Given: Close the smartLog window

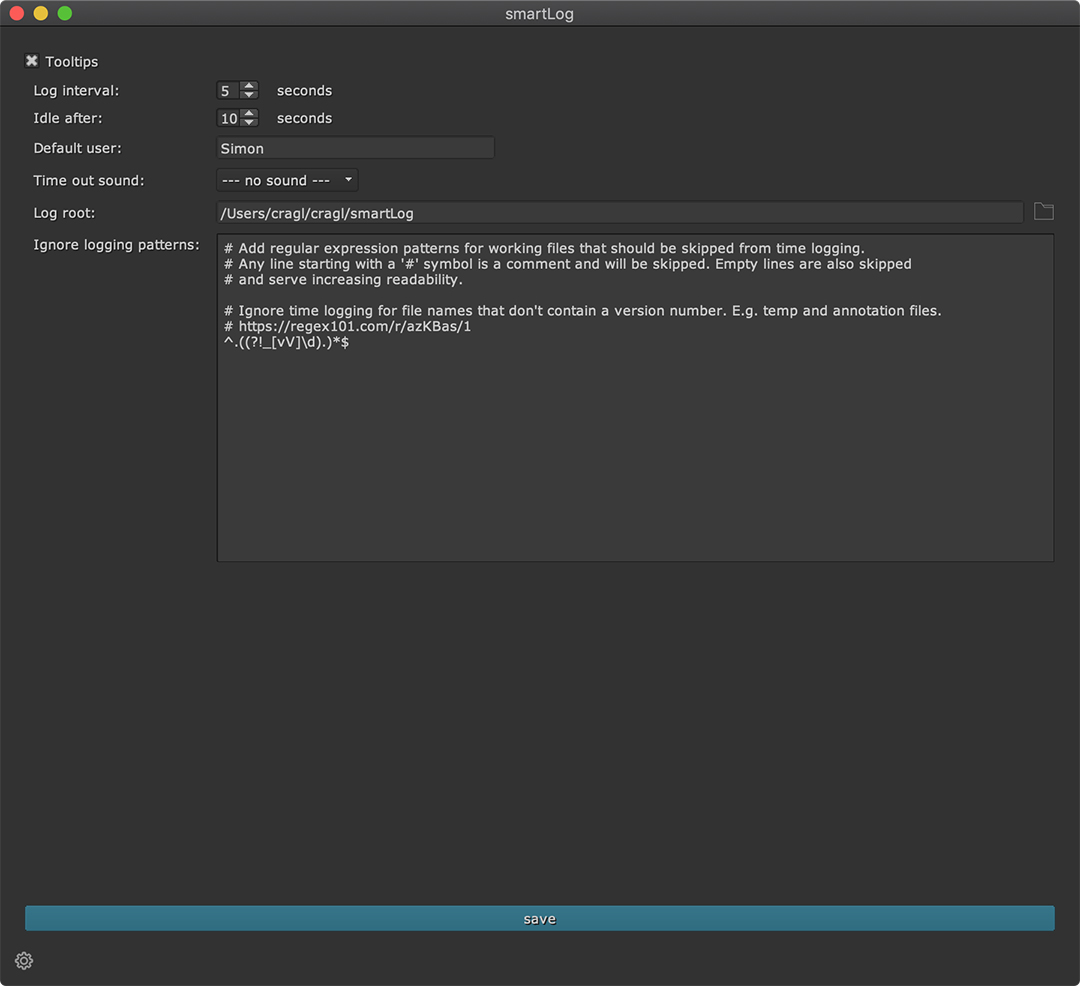Looking at the screenshot, I should tap(17, 14).
